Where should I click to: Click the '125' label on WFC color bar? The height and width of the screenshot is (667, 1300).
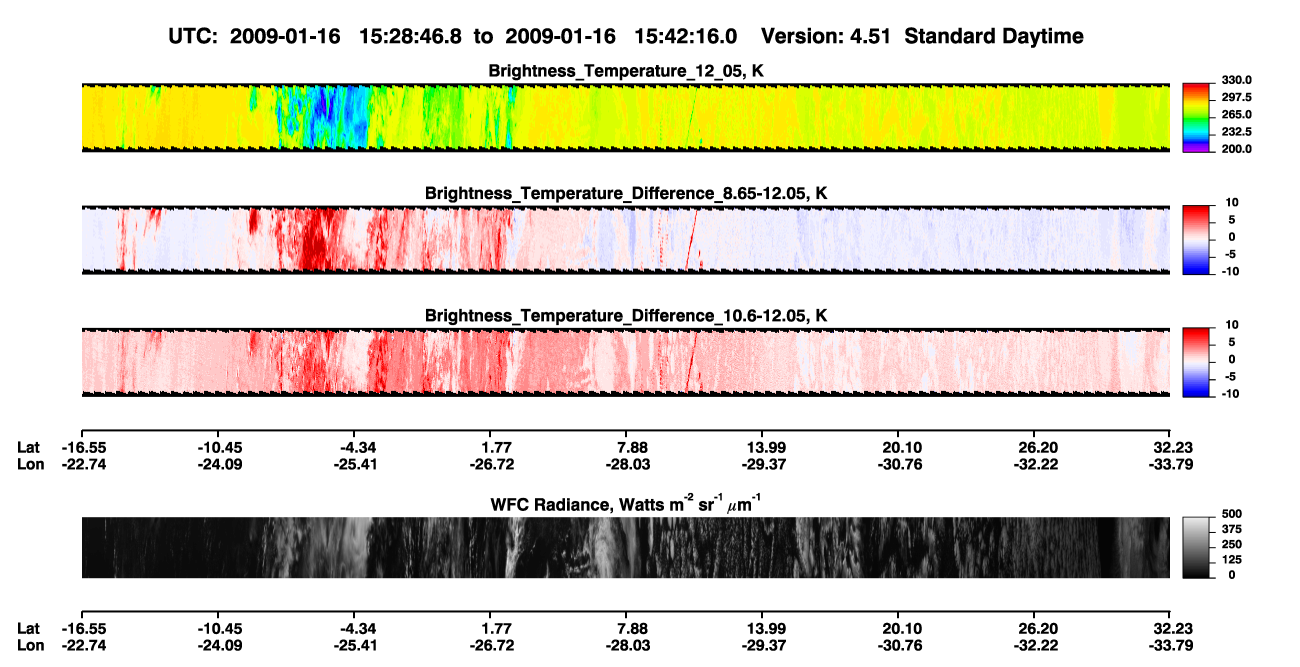coord(1232,560)
